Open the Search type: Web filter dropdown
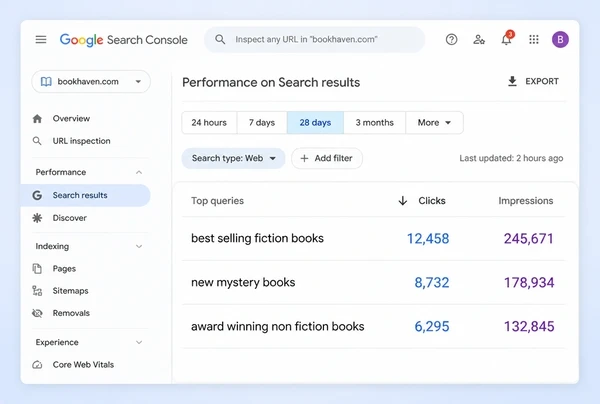The image size is (600, 404). click(233, 158)
